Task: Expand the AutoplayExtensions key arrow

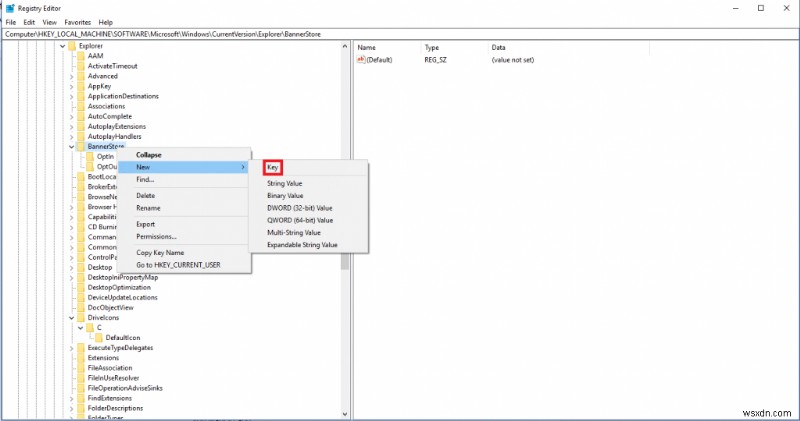Action: tap(71, 127)
